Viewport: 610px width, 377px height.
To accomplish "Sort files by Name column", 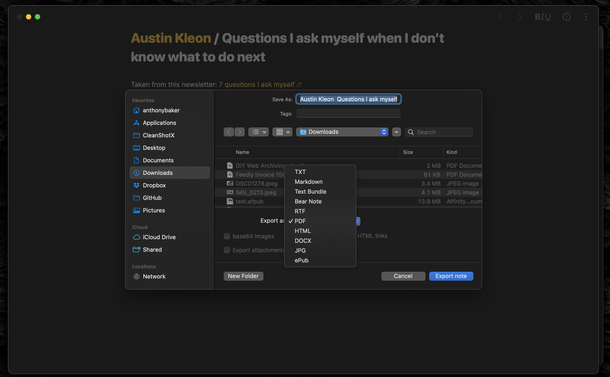I will pos(242,152).
